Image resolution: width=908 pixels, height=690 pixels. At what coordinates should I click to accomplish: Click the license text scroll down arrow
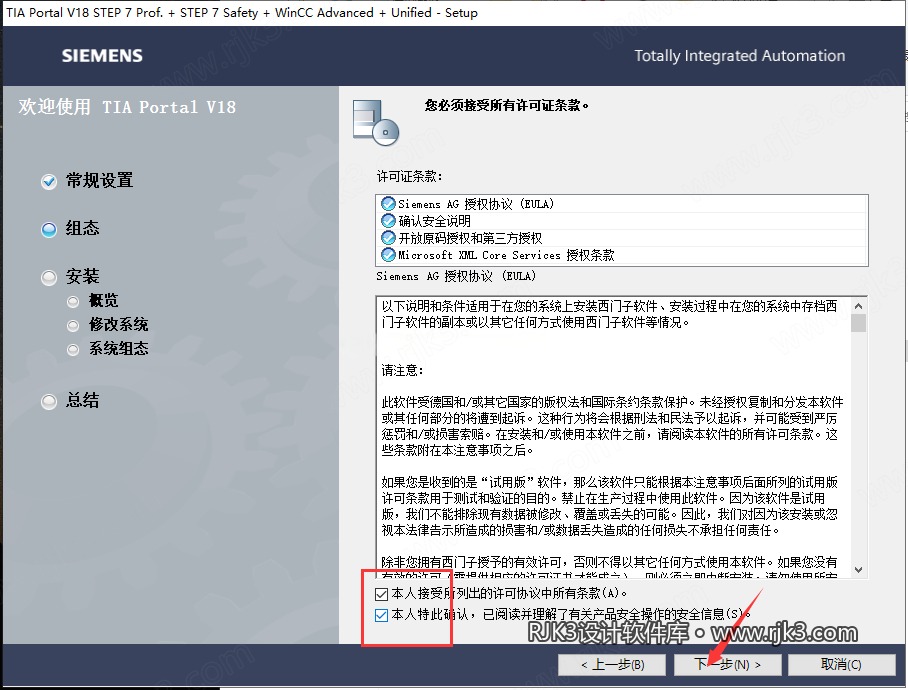coord(859,570)
